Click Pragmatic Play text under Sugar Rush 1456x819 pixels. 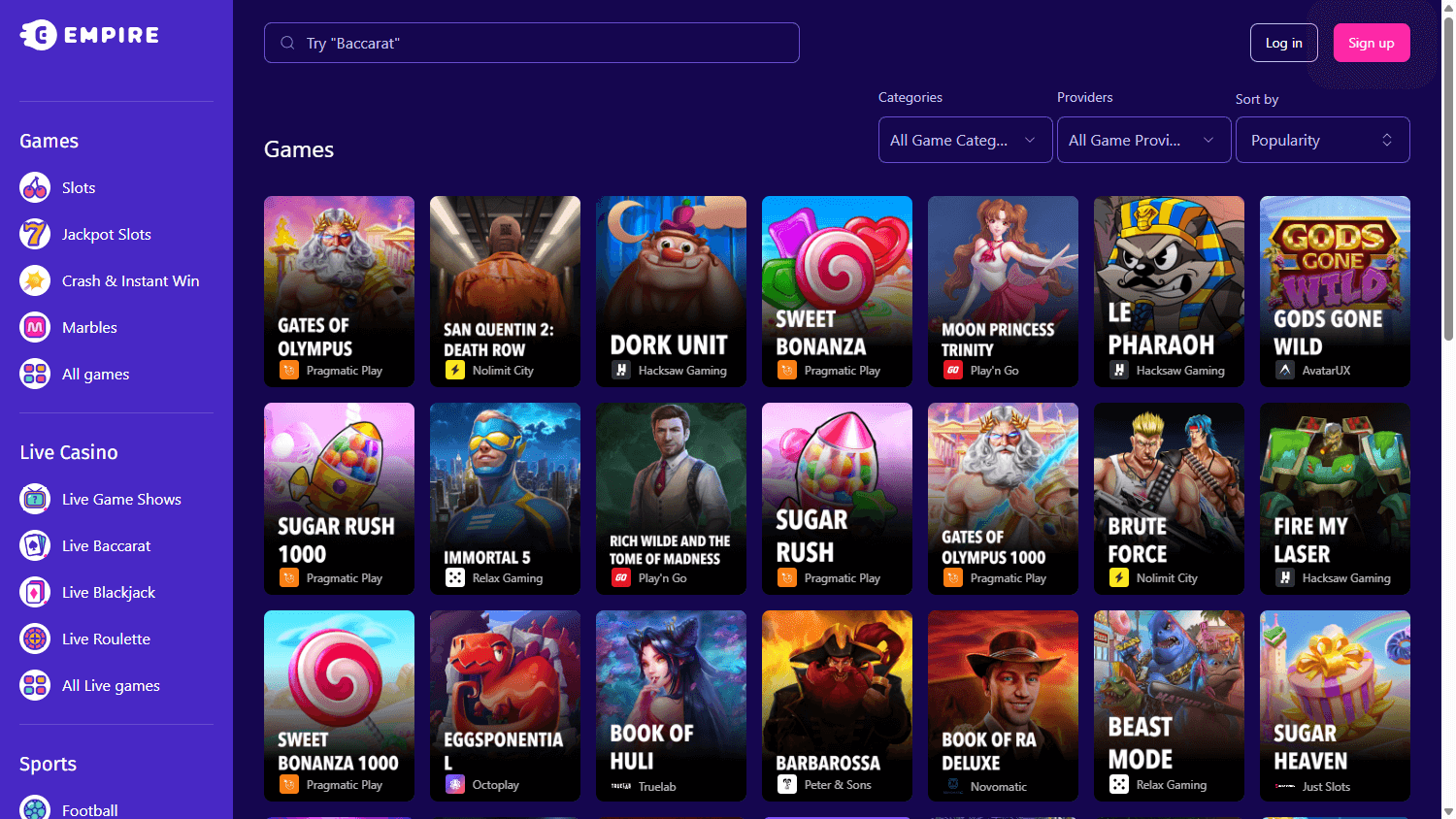point(843,577)
